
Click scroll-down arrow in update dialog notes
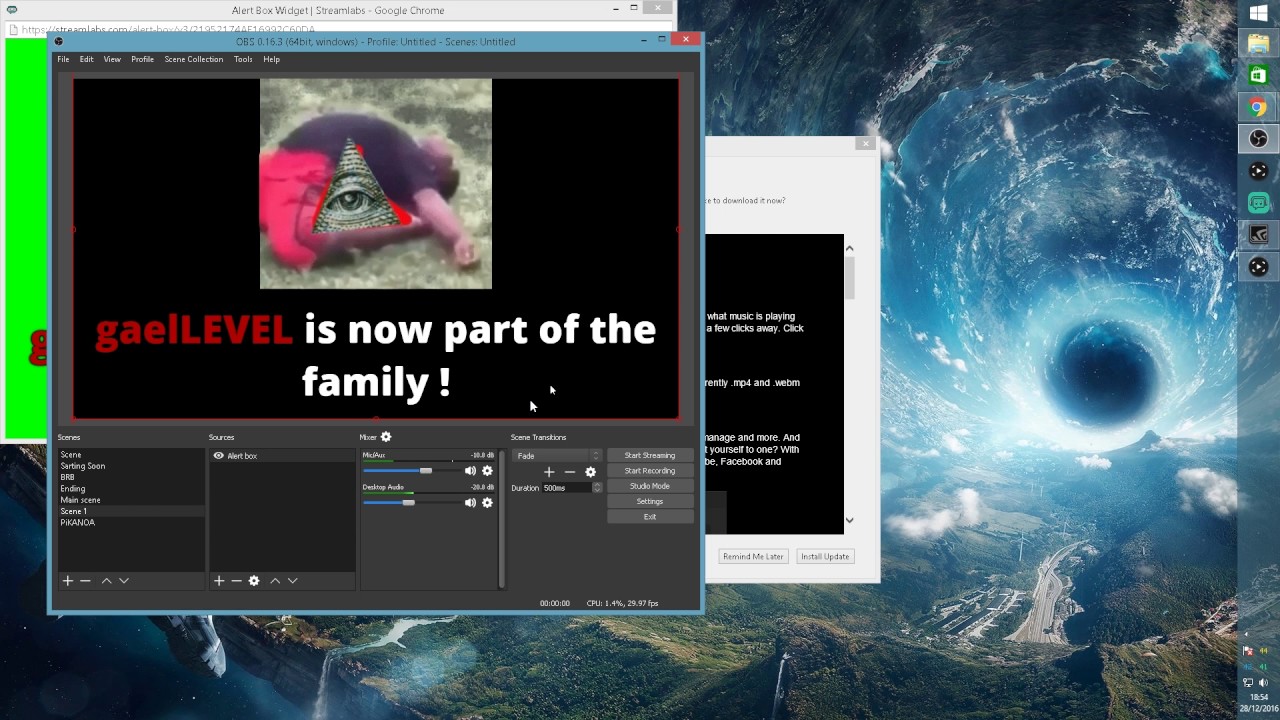point(849,520)
